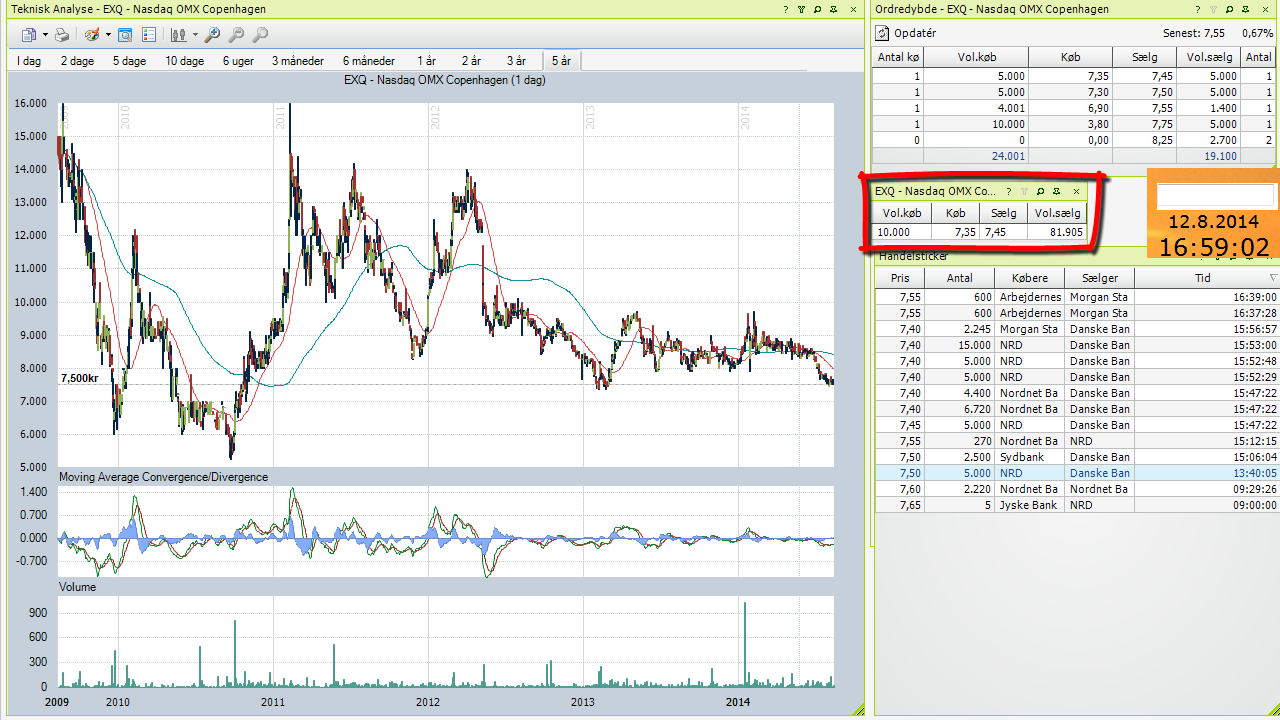1280x720 pixels.
Task: Sort by the Tid column header
Action: (x=1203, y=278)
